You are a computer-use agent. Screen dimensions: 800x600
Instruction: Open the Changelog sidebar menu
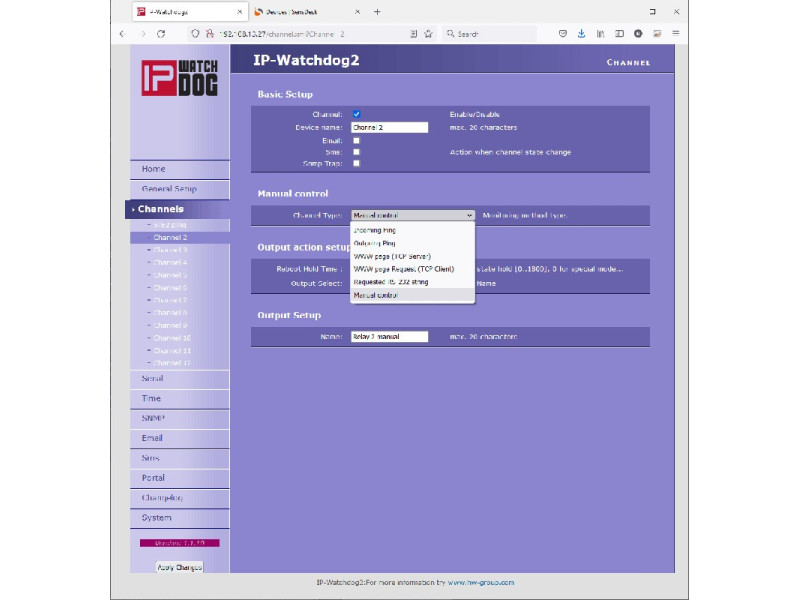180,498
